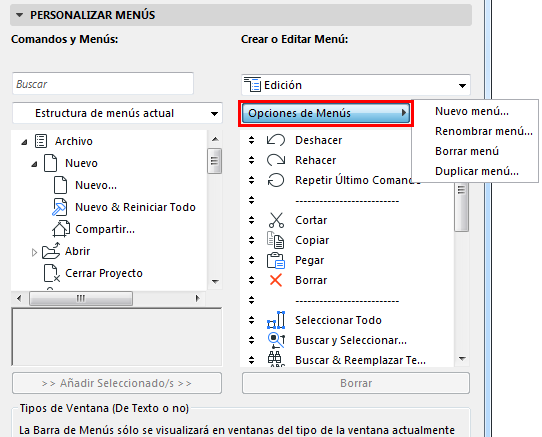Click the Pegar clipboard icon
The image size is (542, 437).
pyautogui.click(x=275, y=260)
